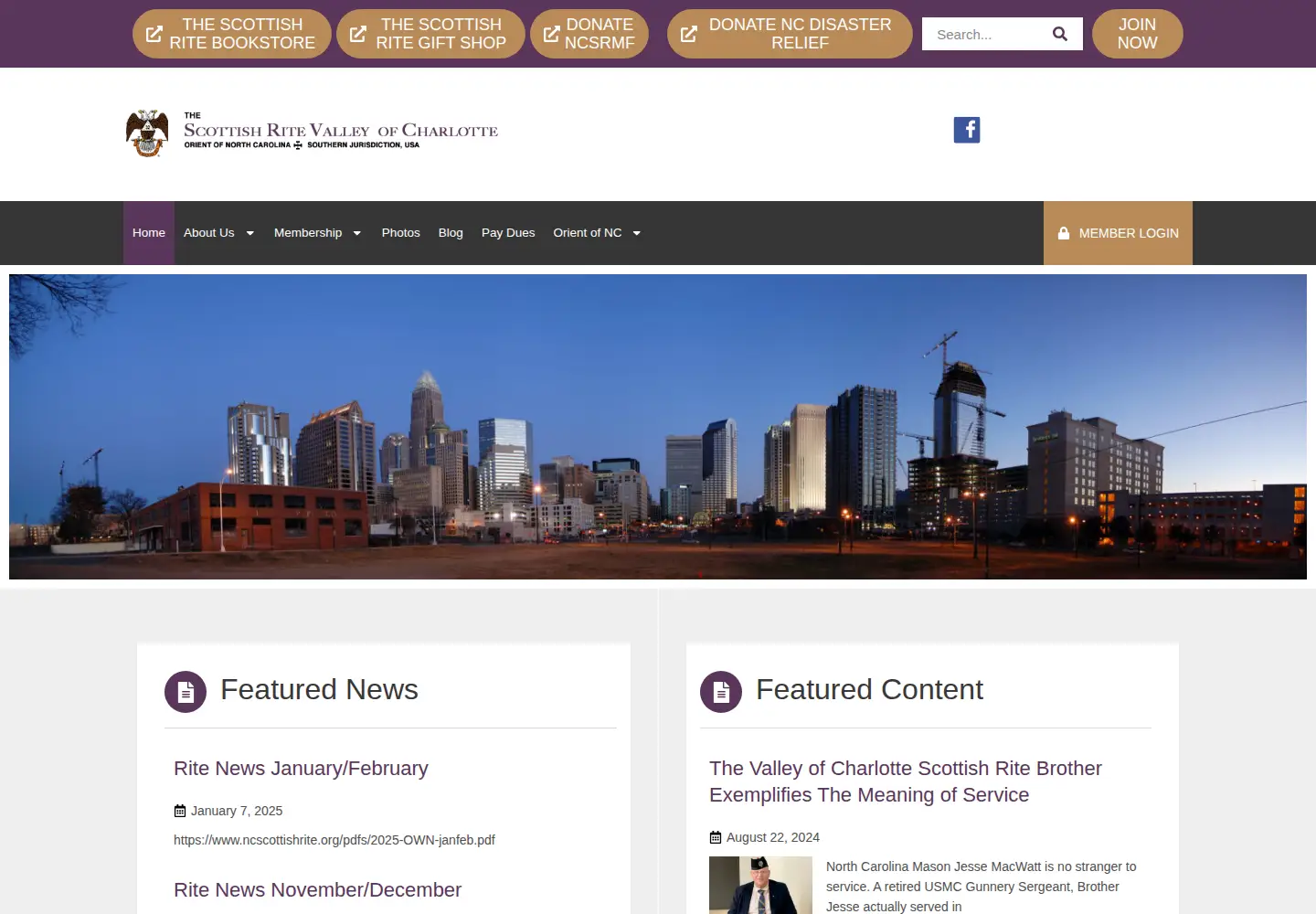This screenshot has width=1316, height=914.
Task: Click the Scottish Rite eagle logo
Action: [x=147, y=133]
